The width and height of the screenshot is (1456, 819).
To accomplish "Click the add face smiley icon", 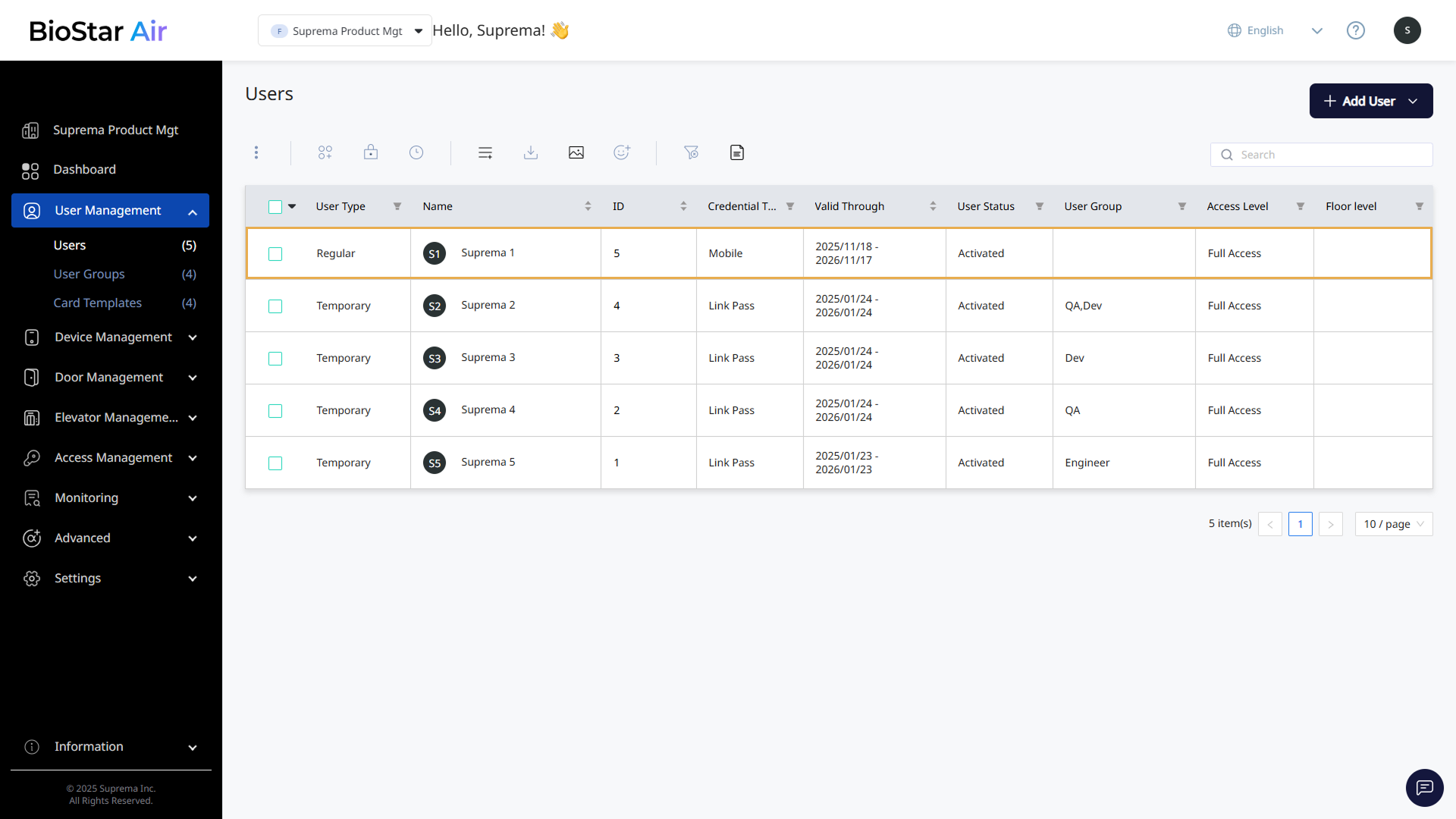I will [622, 152].
